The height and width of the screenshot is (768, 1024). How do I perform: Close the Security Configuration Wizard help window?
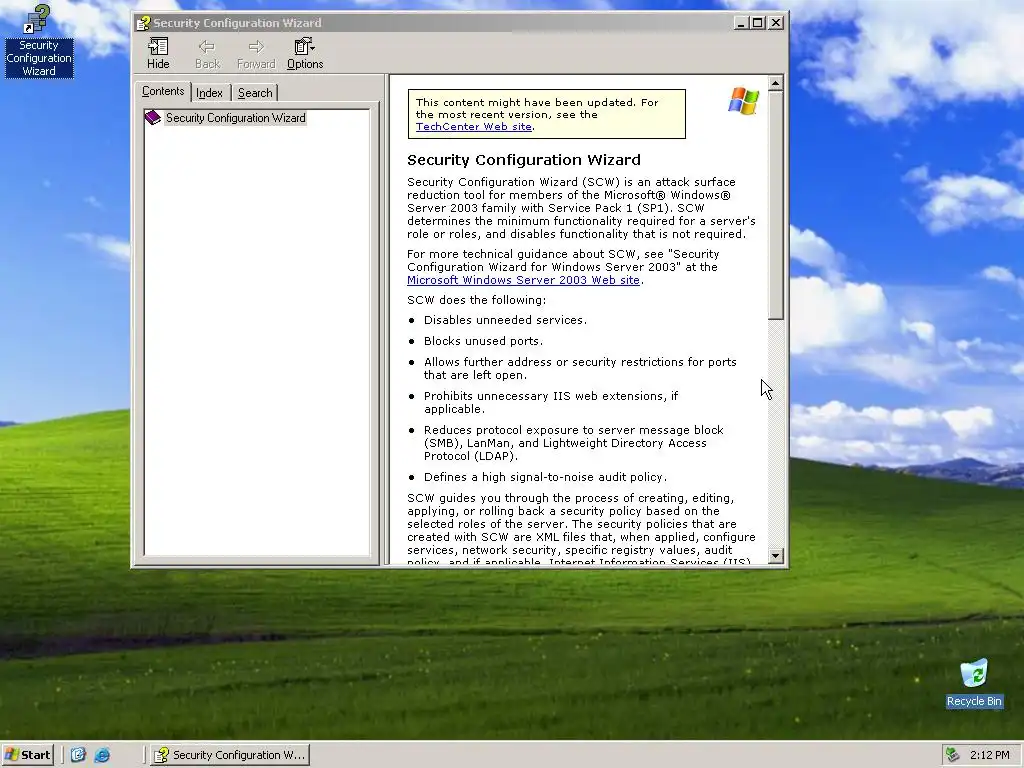(776, 23)
